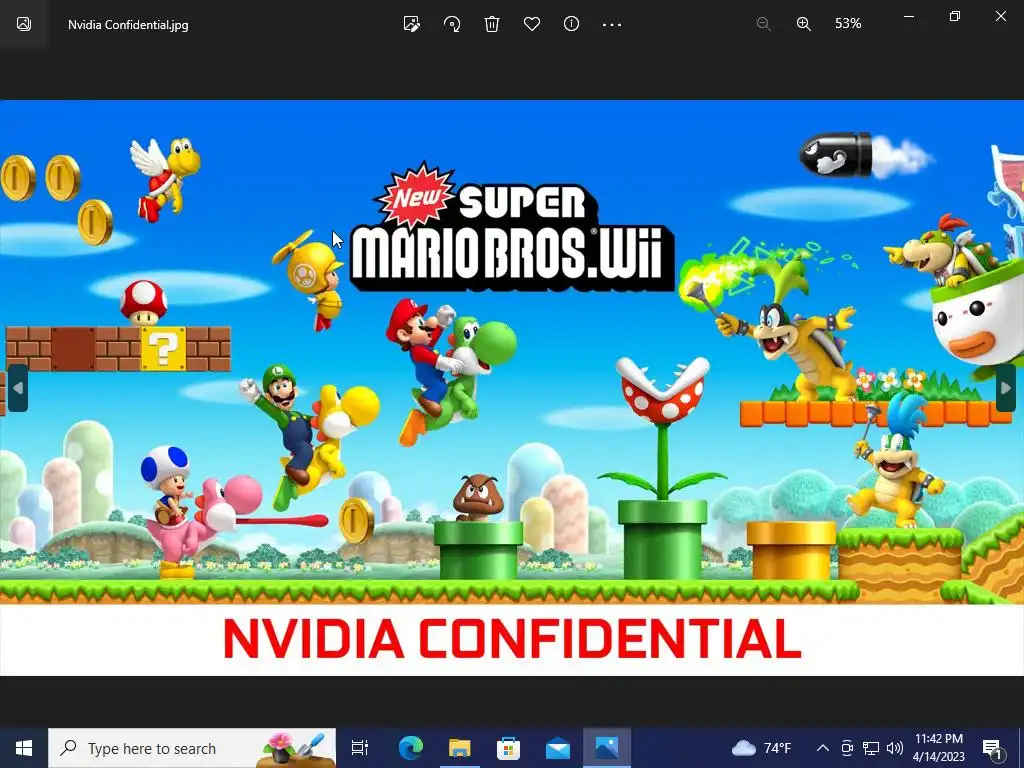The height and width of the screenshot is (768, 1024).
Task: Launch Microsoft Edge from the taskbar
Action: [x=411, y=748]
